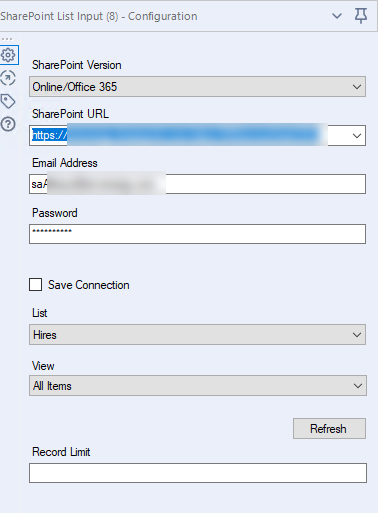Open the View dropdown showing All Items

point(198,386)
